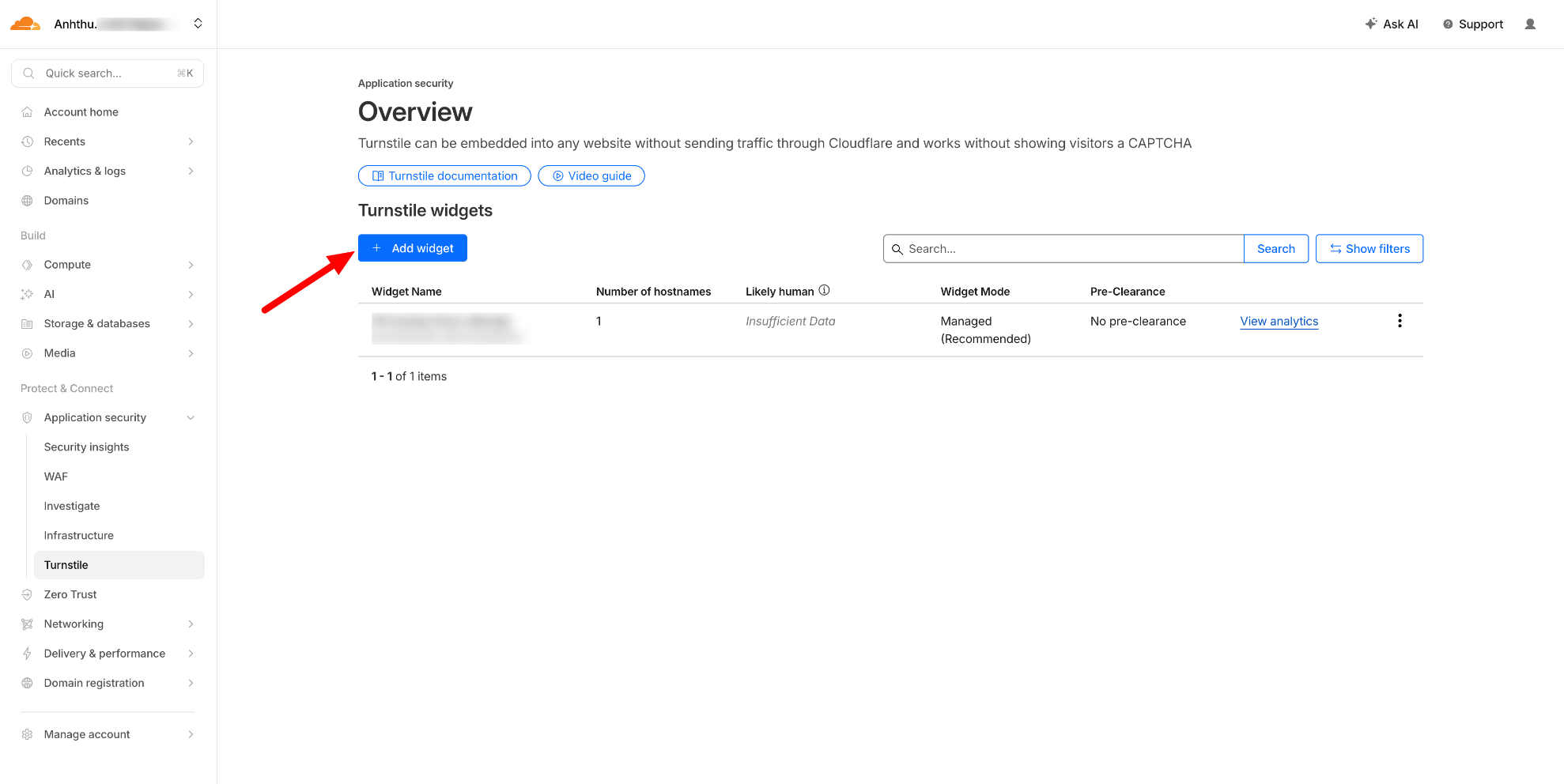This screenshot has width=1564, height=784.
Task: Click the plus icon on Add widget
Action: [x=376, y=248]
